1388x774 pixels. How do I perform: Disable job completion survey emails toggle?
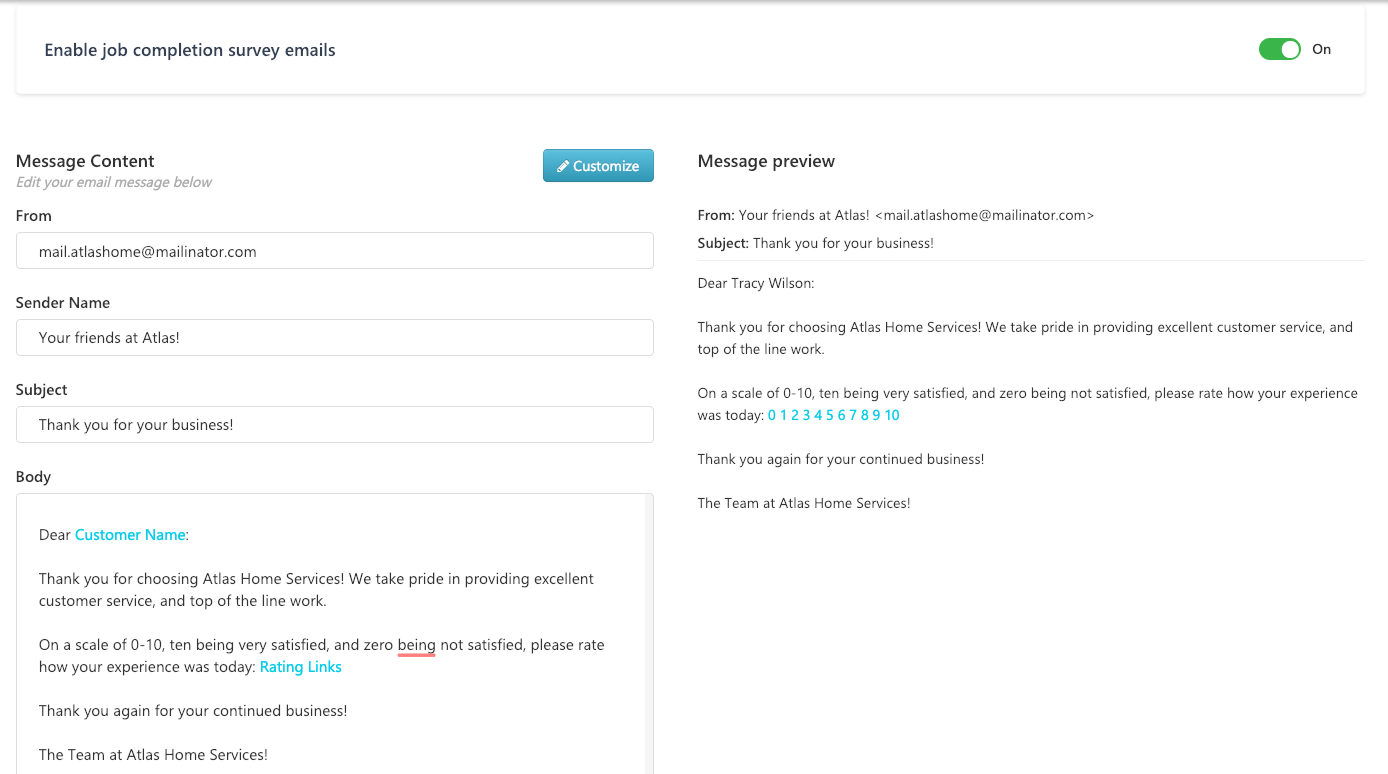(x=1279, y=49)
